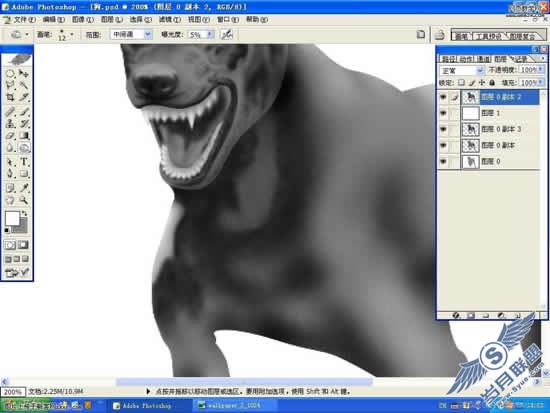Click the foreground color swatch
Image resolution: width=550 pixels, height=413 pixels.
12,218
